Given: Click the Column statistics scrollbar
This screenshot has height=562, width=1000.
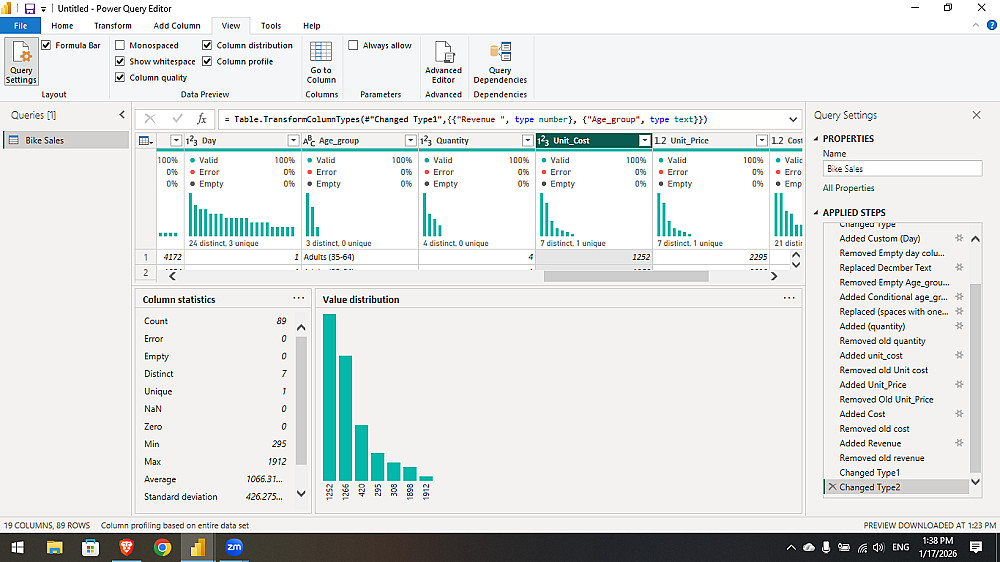Looking at the screenshot, I should [301, 400].
